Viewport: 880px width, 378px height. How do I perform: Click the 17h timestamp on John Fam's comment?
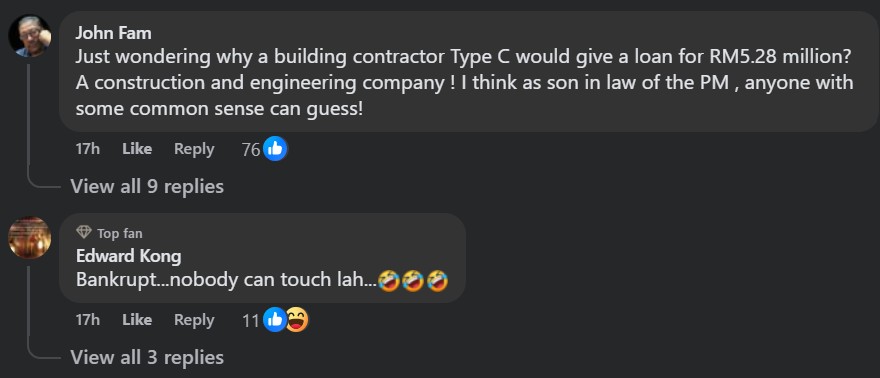[x=88, y=149]
